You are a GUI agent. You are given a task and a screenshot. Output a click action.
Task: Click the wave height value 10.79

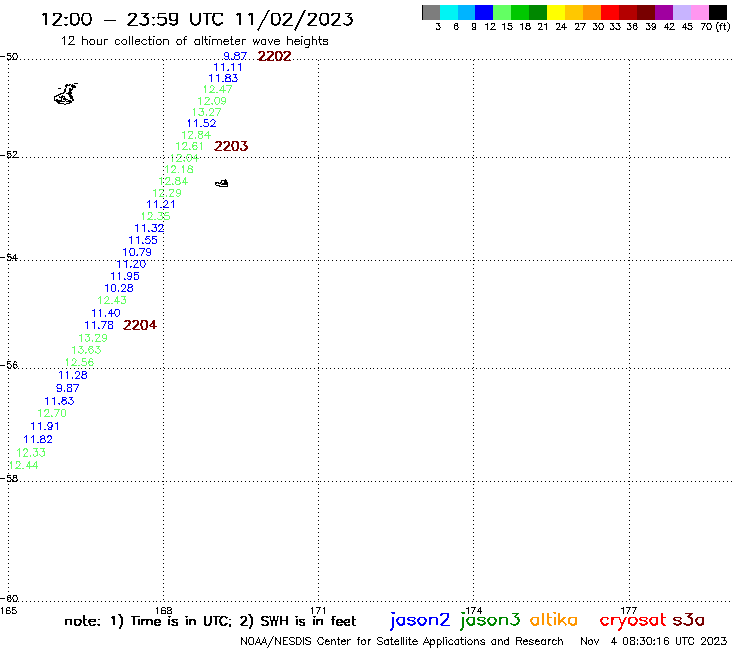click(137, 253)
